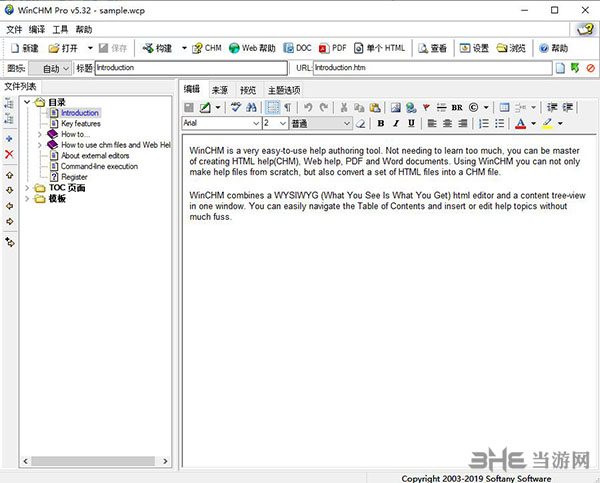Insert an image with the picture icon

[396, 108]
